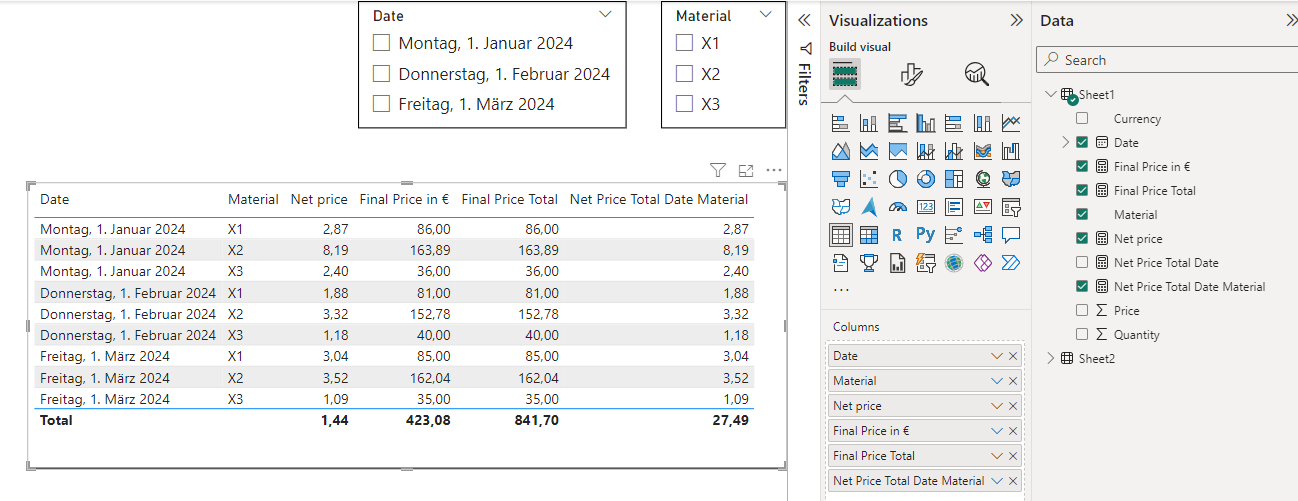Click the three dots under the visuals gallery
The image size is (1298, 501).
click(841, 289)
